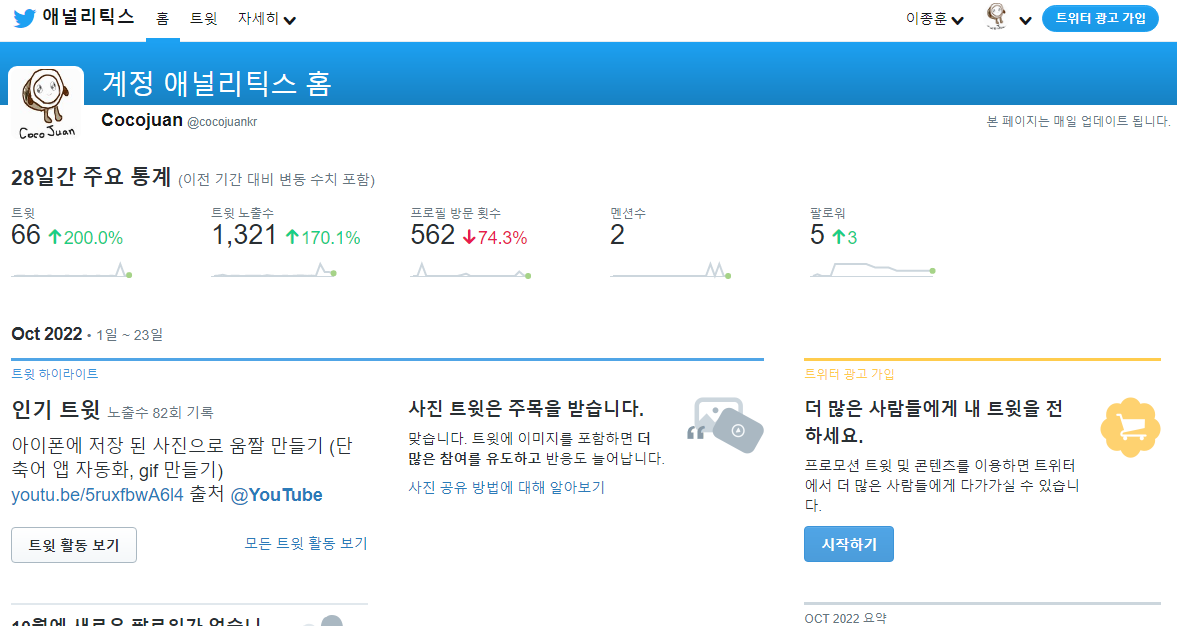This screenshot has height=626, width=1177.
Task: Click the 트윗 노출수 sparkline chart
Action: coord(274,269)
